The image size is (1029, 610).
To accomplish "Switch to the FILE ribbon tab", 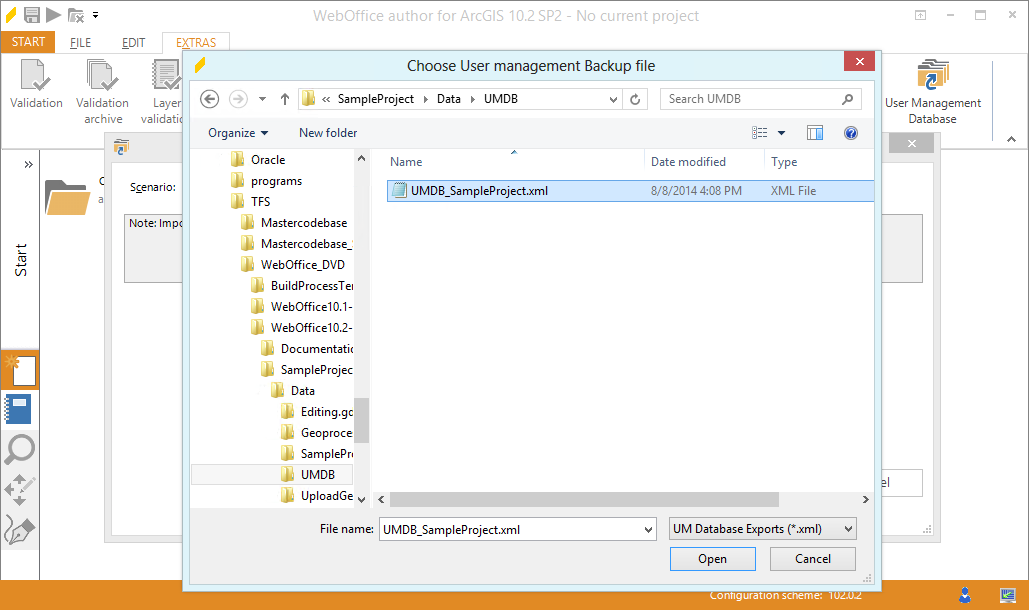I will (x=82, y=42).
